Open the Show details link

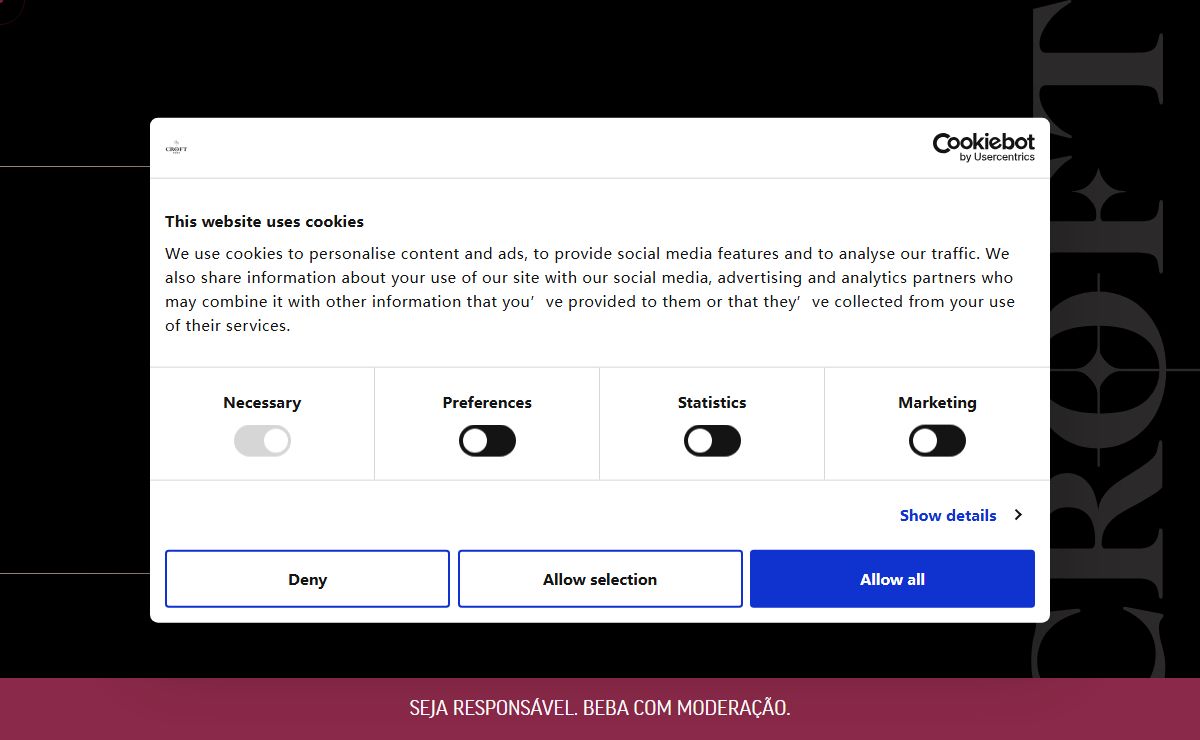[x=948, y=515]
